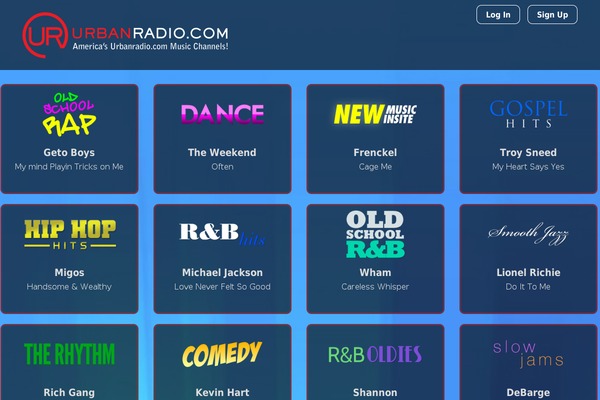The width and height of the screenshot is (600, 400).
Task: Open the Hip Hop Hits channel logo
Action: pyautogui.click(x=70, y=234)
